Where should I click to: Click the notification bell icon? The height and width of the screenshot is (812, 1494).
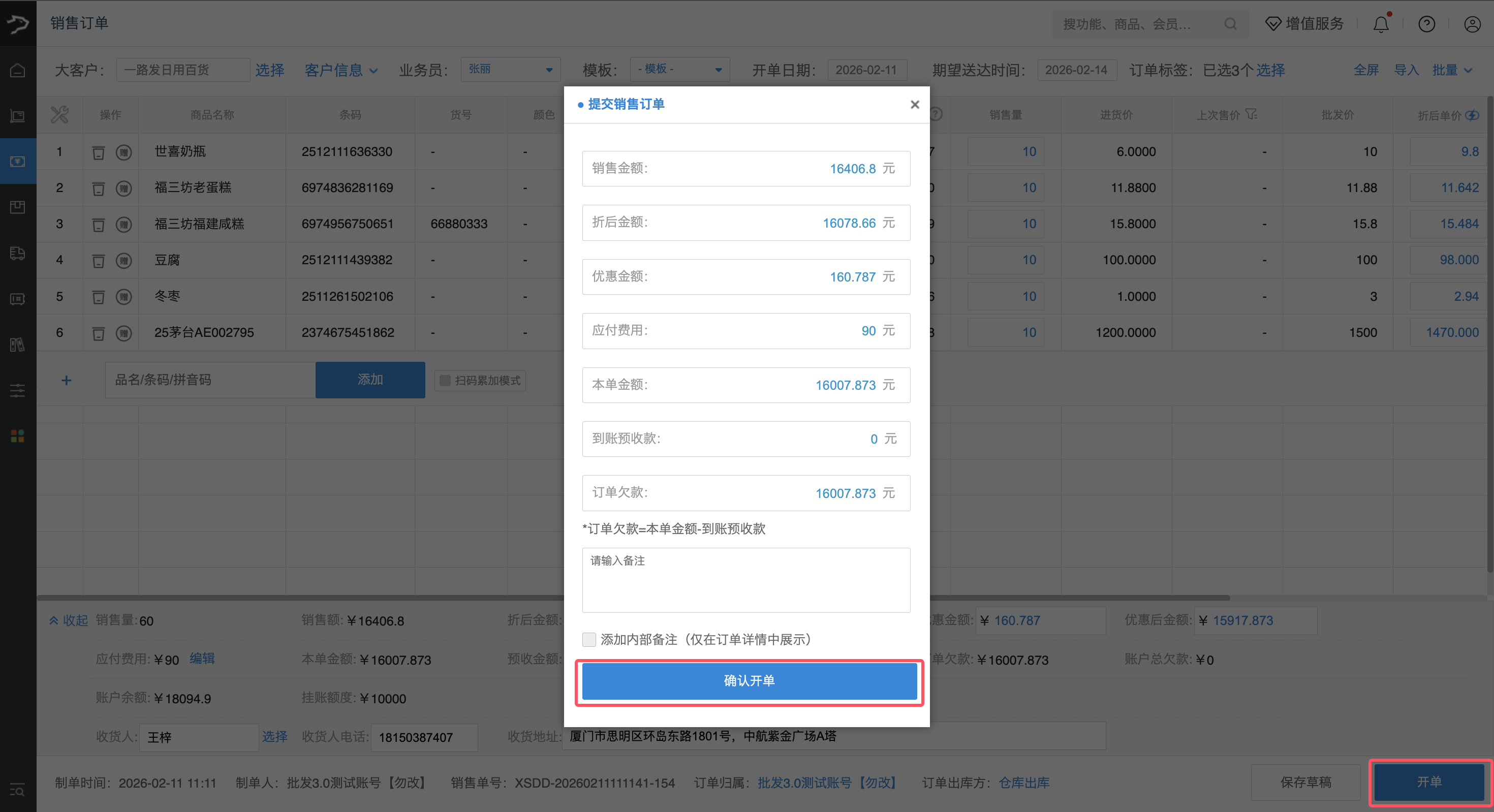(x=1381, y=24)
